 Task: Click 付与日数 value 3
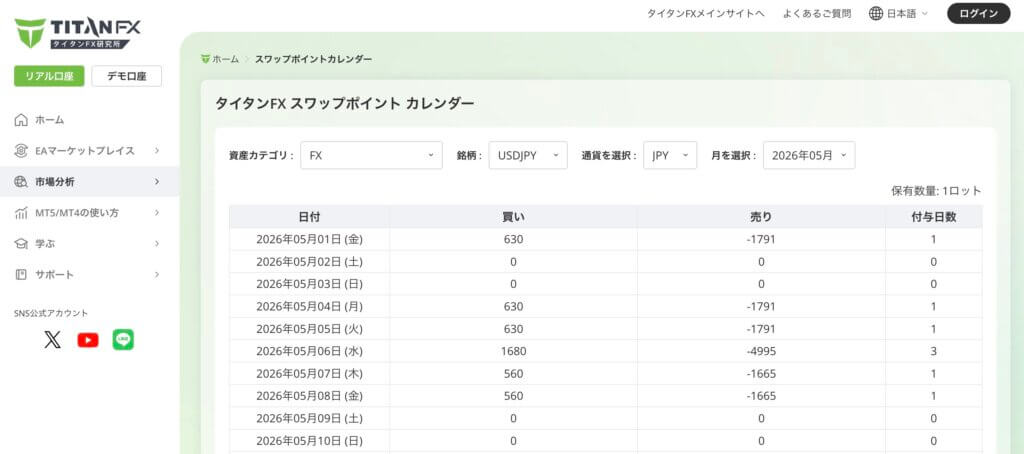pos(933,351)
